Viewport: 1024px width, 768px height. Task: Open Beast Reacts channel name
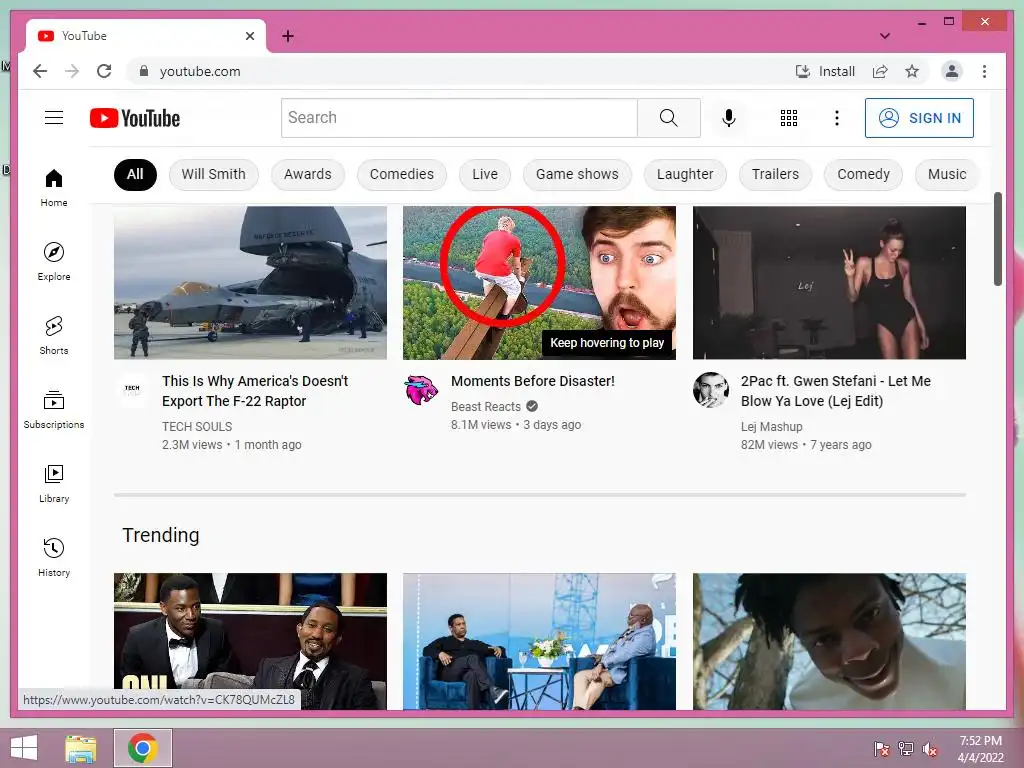pos(486,406)
